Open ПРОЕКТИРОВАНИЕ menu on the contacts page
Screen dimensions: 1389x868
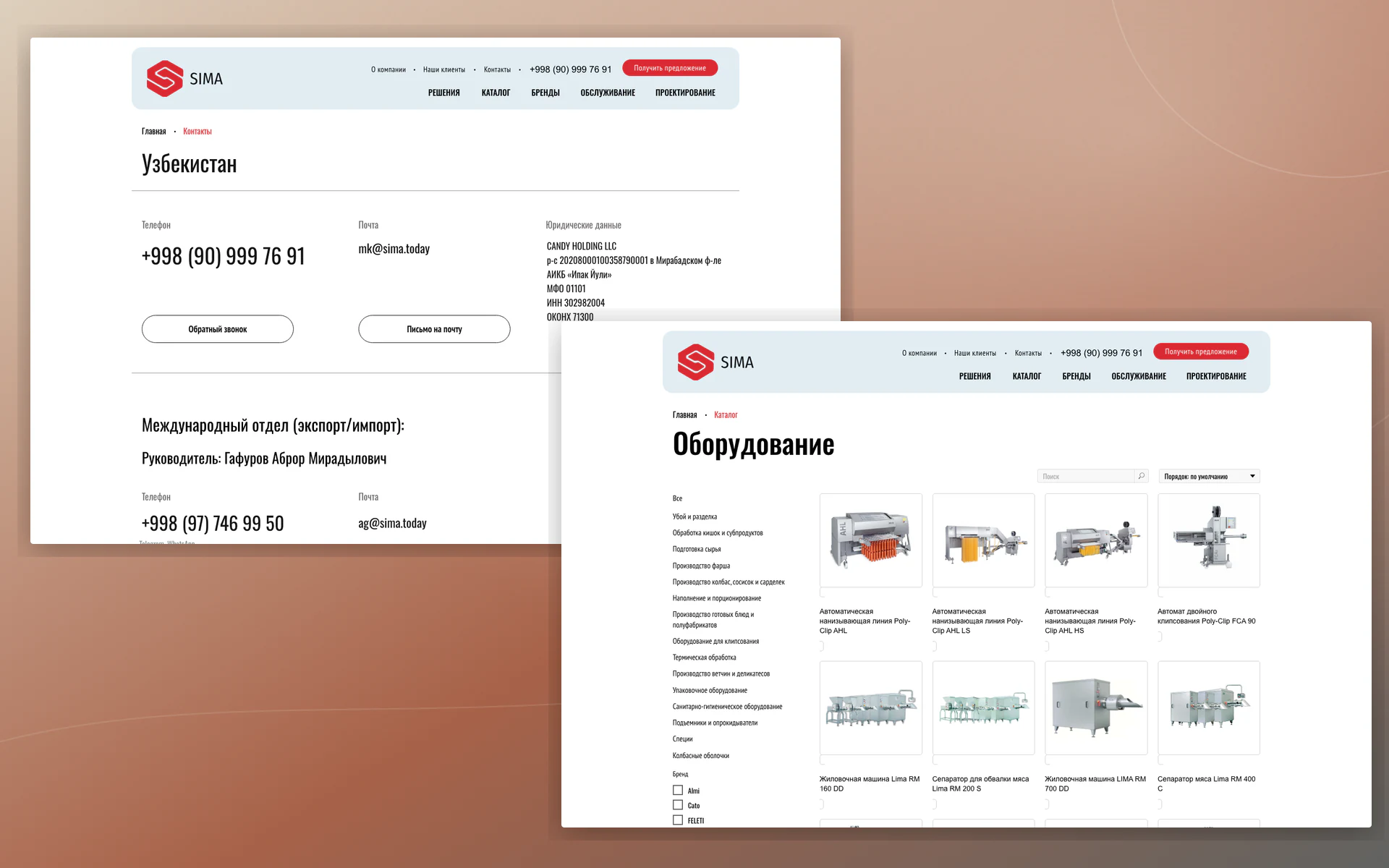click(685, 93)
